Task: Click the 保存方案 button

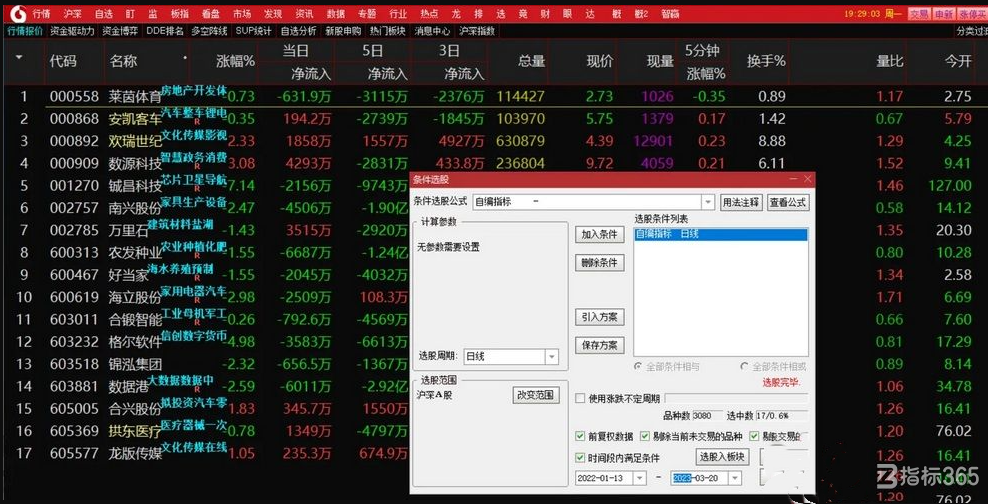Action: [599, 345]
